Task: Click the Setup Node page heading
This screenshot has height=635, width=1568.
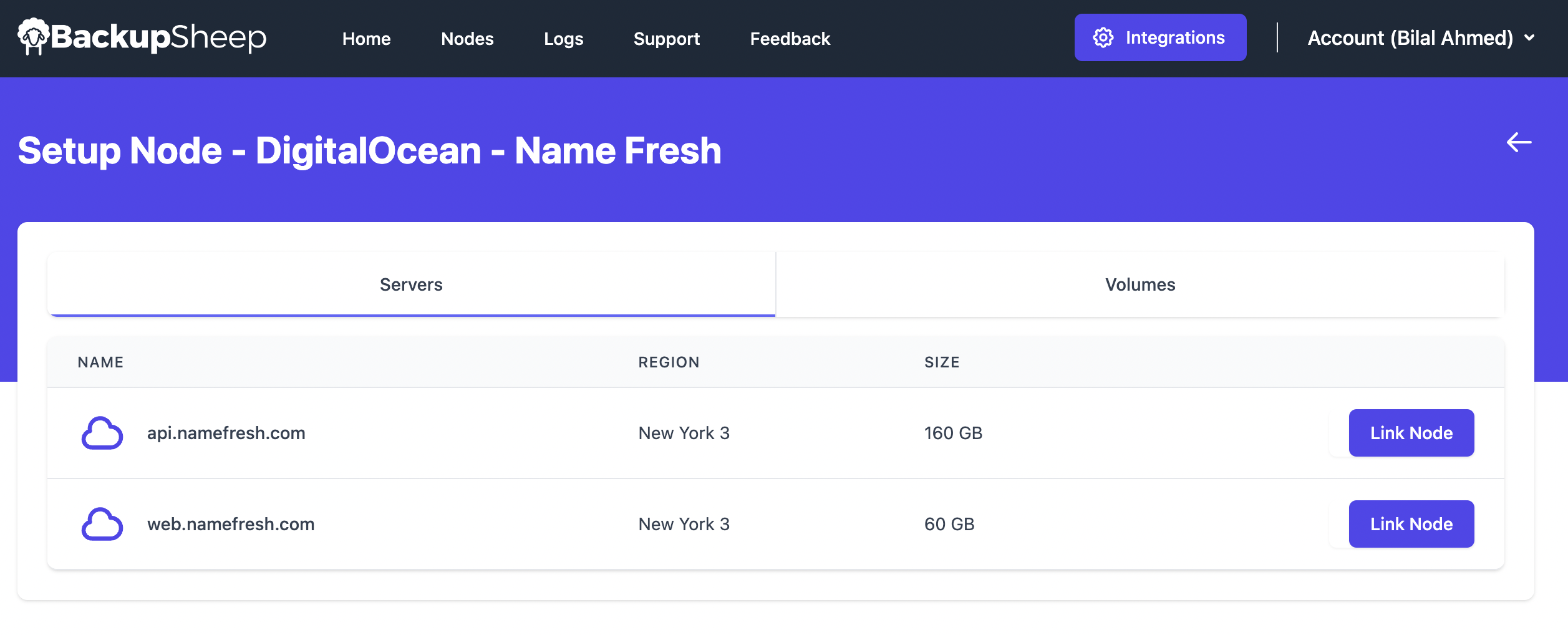Action: click(369, 150)
